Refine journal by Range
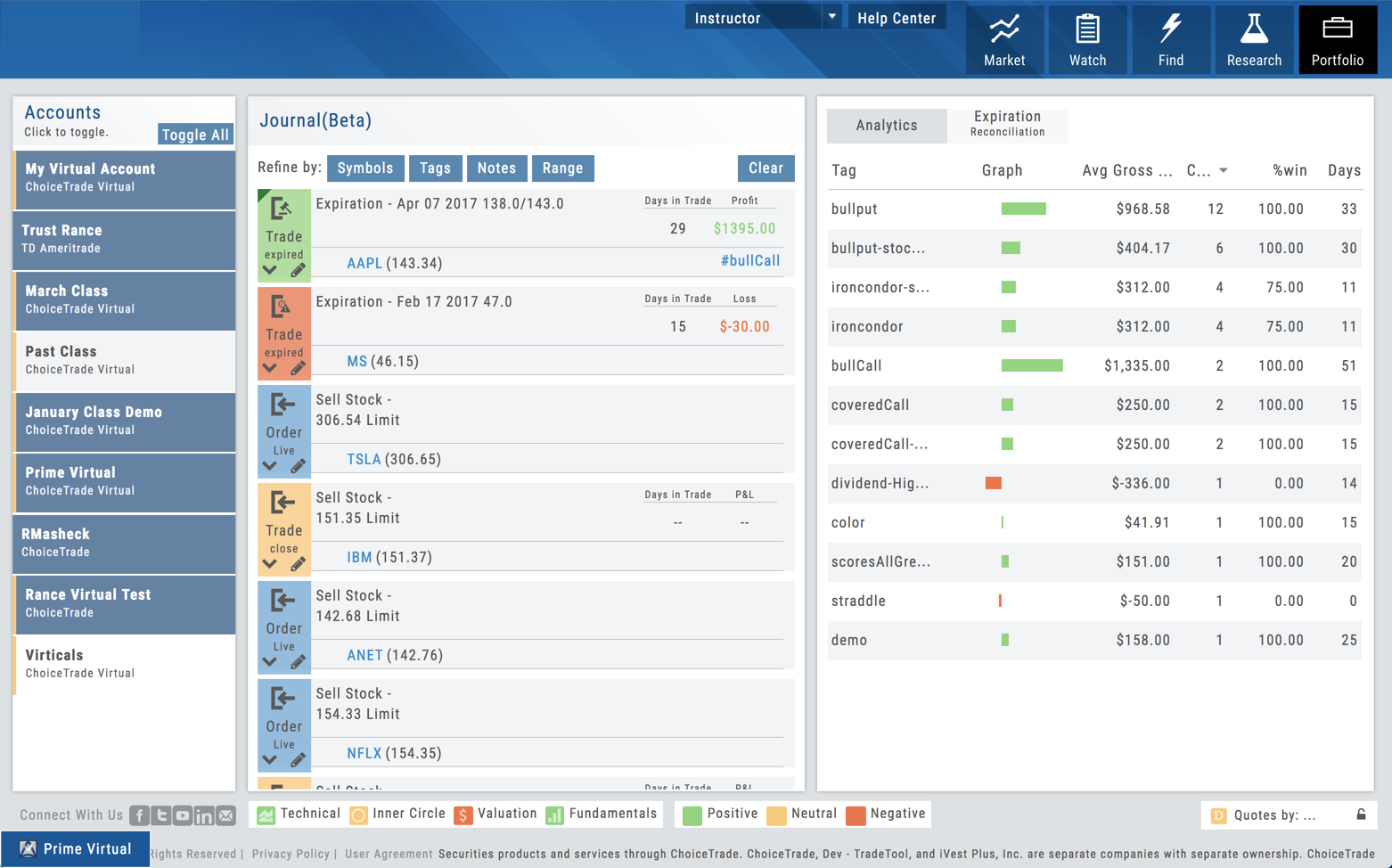Screen dimensions: 1392x868 [562, 168]
